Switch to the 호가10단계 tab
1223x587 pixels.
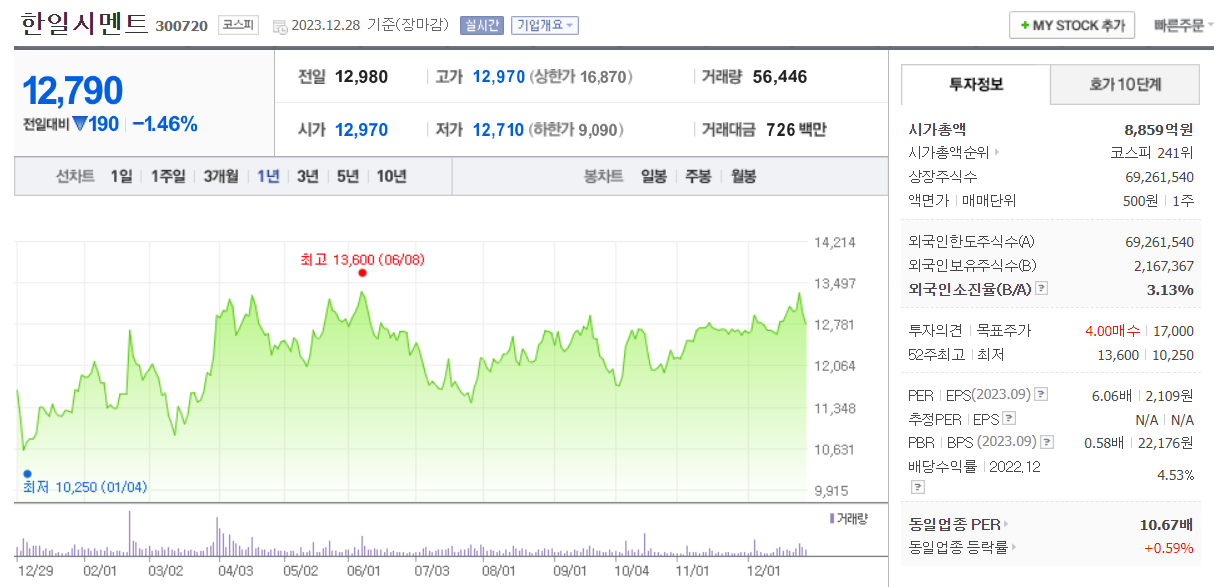pos(1125,85)
